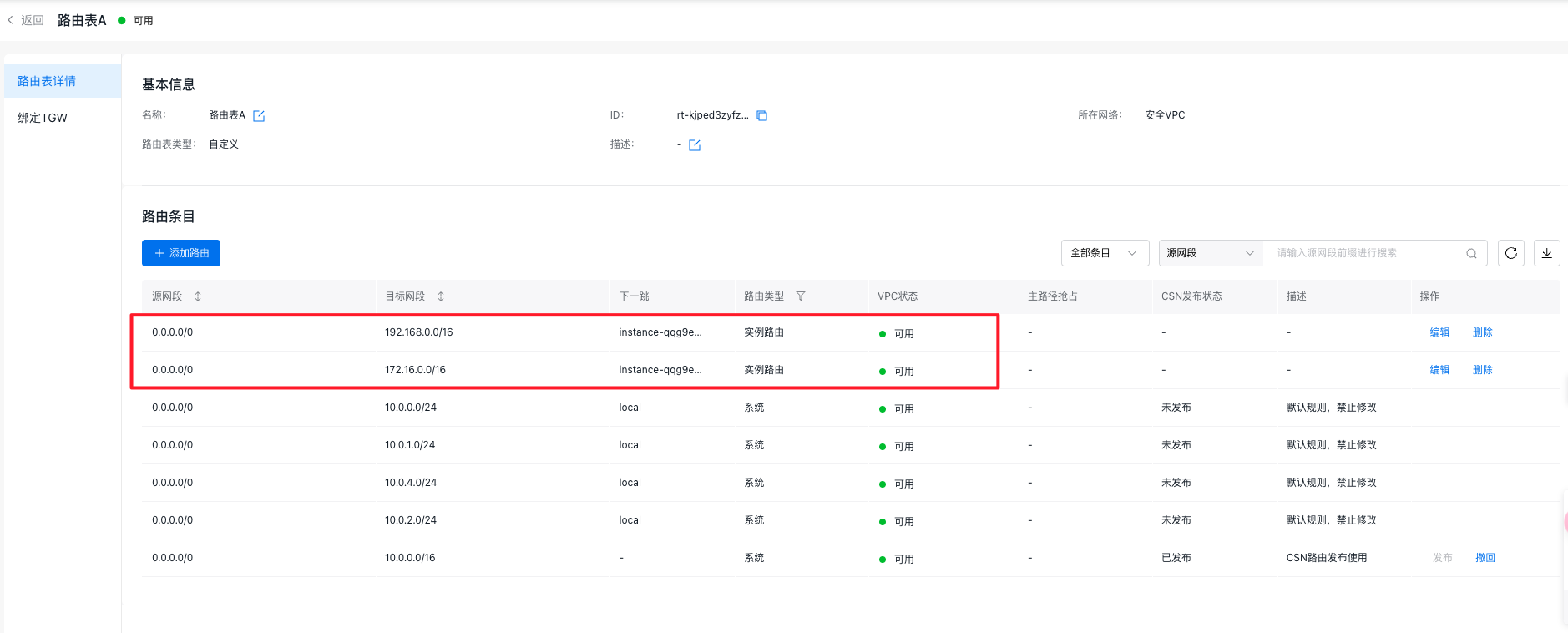Open the 全部条目 dropdown
This screenshot has height=633, width=1568.
tap(1105, 253)
